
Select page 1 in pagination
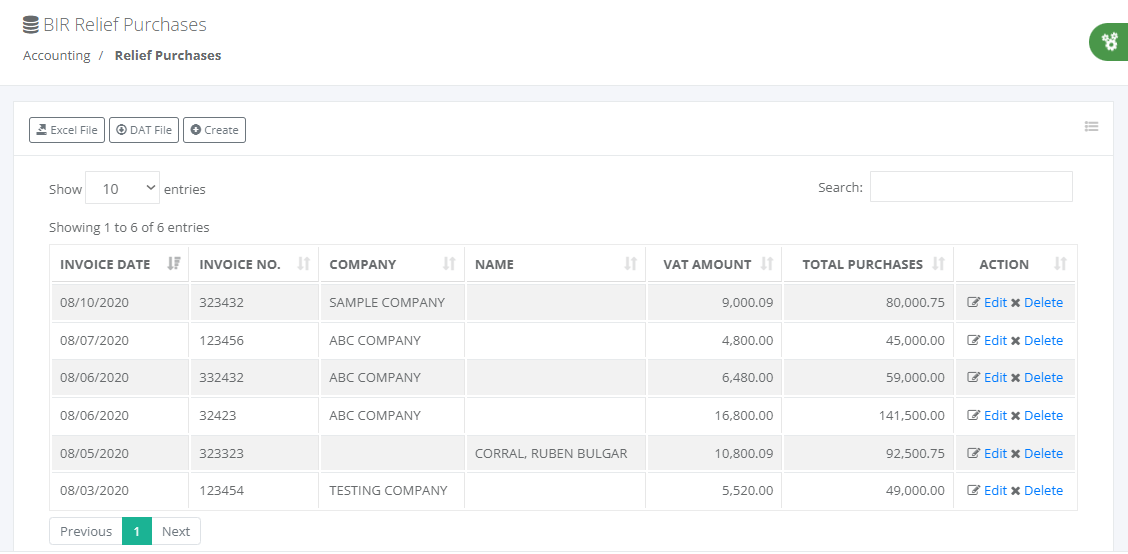point(137,531)
